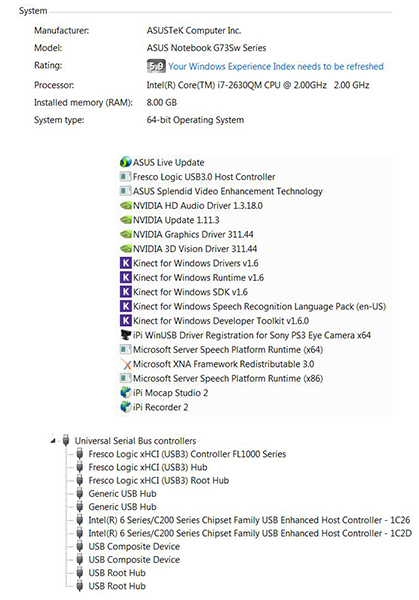This screenshot has height=600, width=419.
Task: Select the first USB Composite Device entry
Action: pos(134,546)
